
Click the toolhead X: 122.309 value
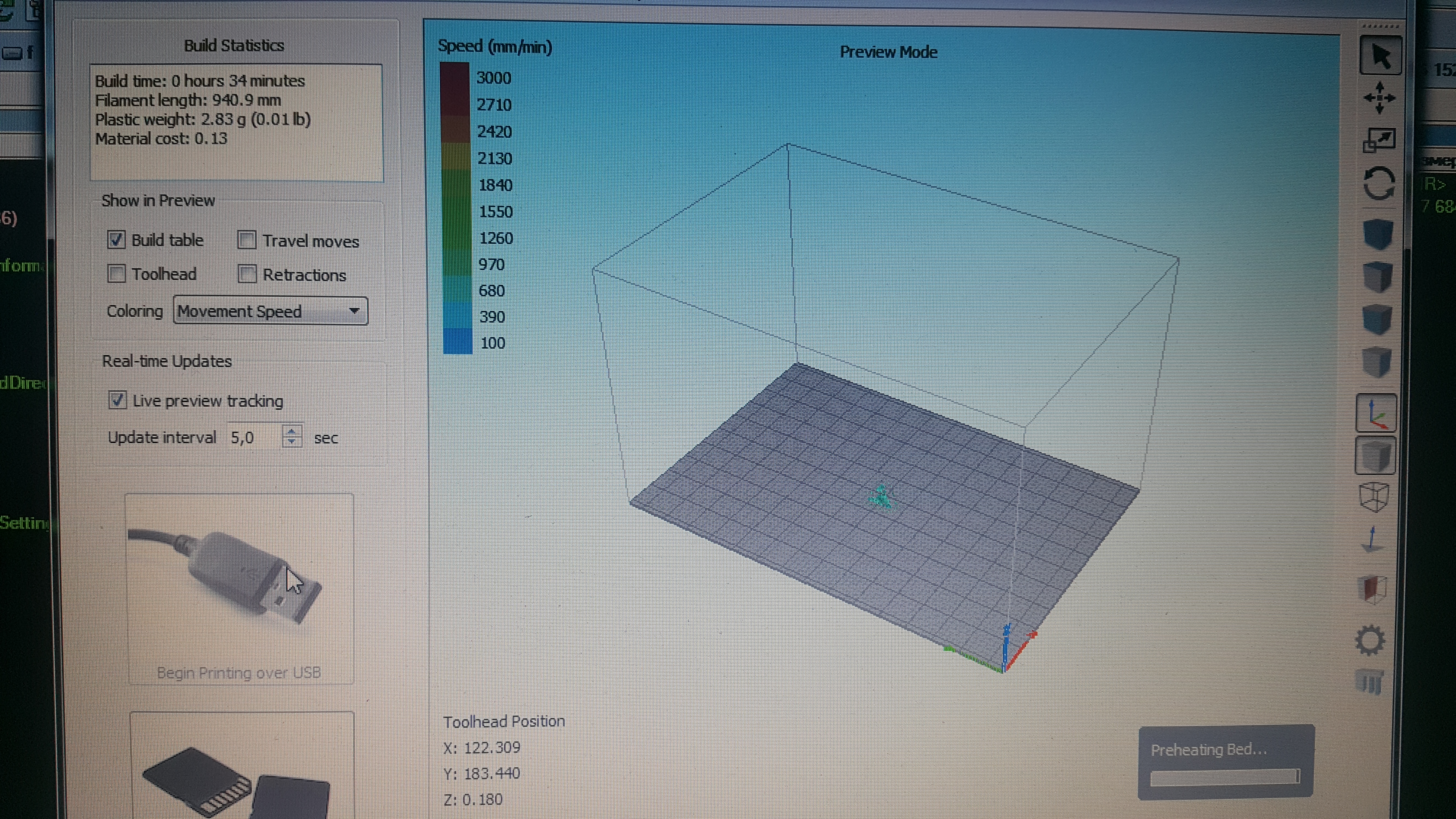point(482,747)
